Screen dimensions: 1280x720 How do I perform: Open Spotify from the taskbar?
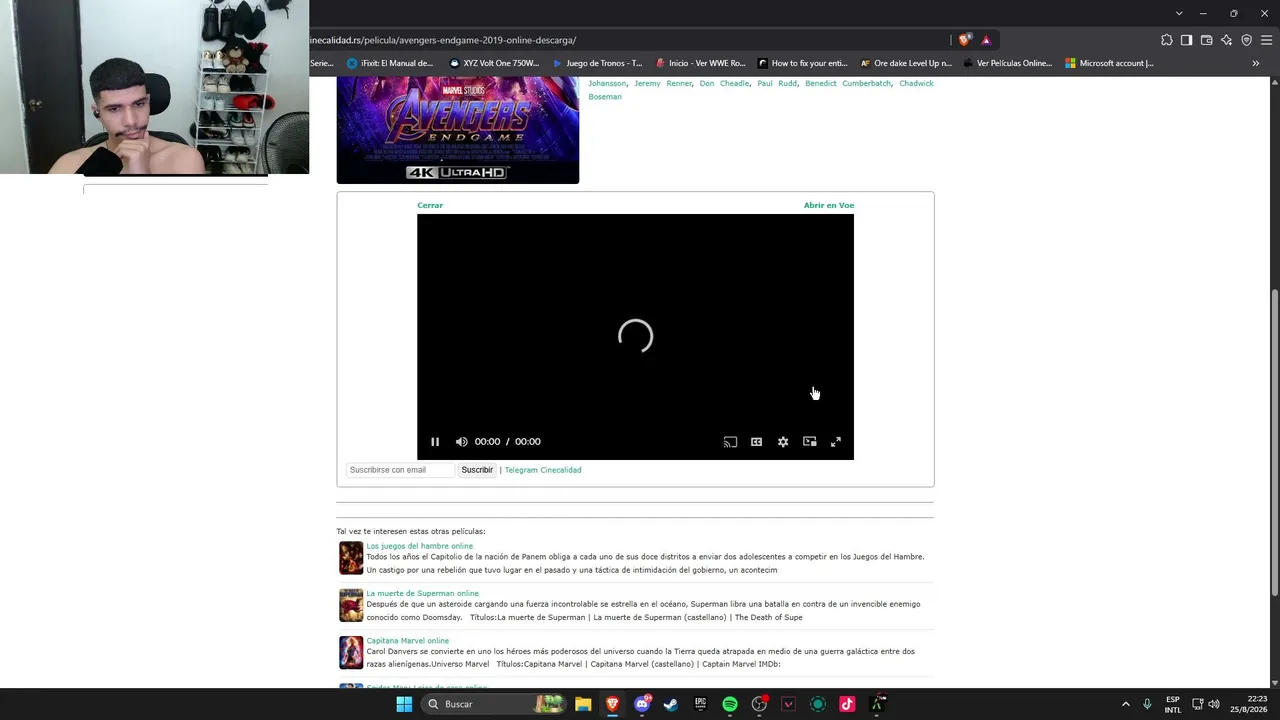[730, 704]
